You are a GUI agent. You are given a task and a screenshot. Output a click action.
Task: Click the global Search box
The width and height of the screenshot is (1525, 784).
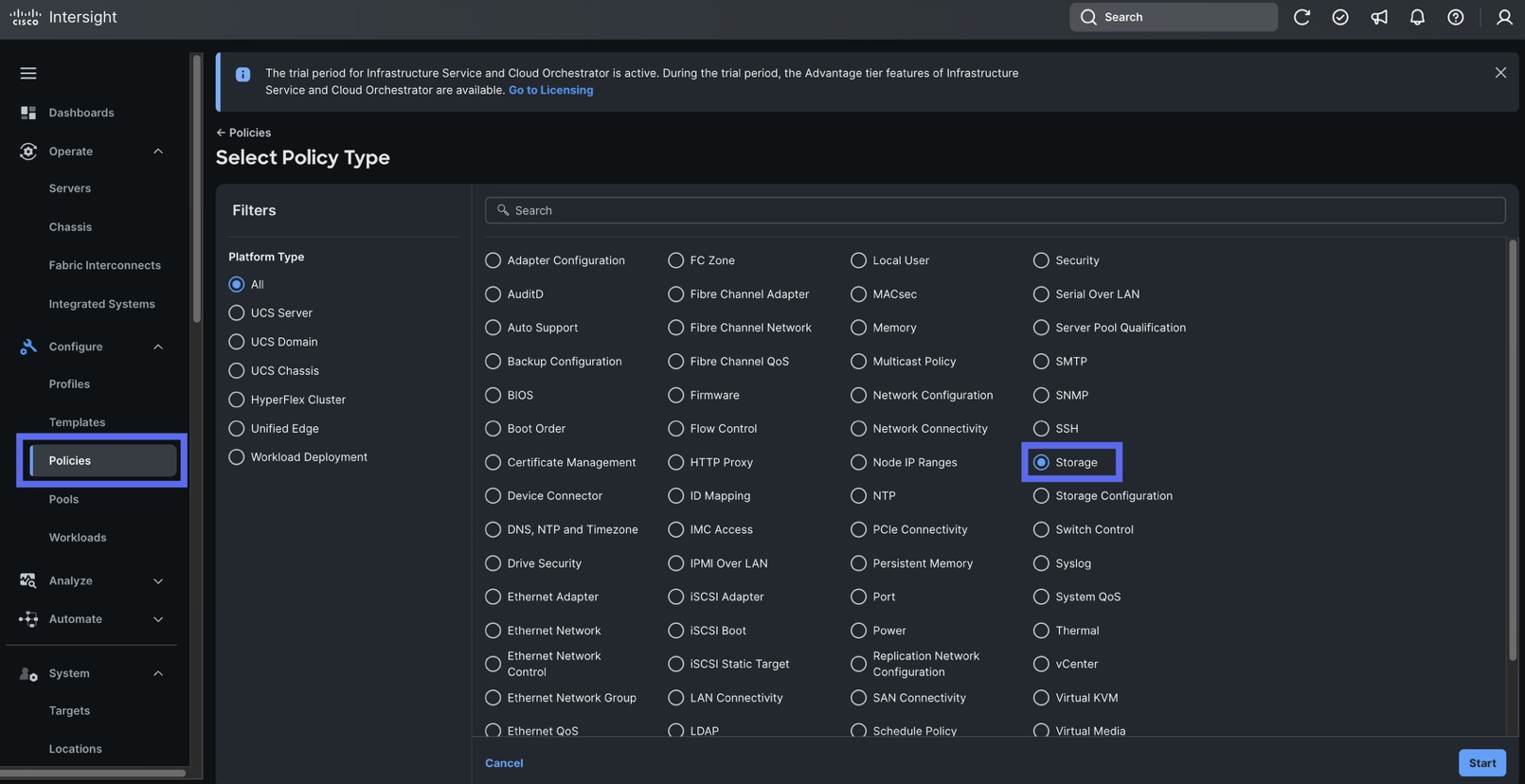pos(1173,17)
